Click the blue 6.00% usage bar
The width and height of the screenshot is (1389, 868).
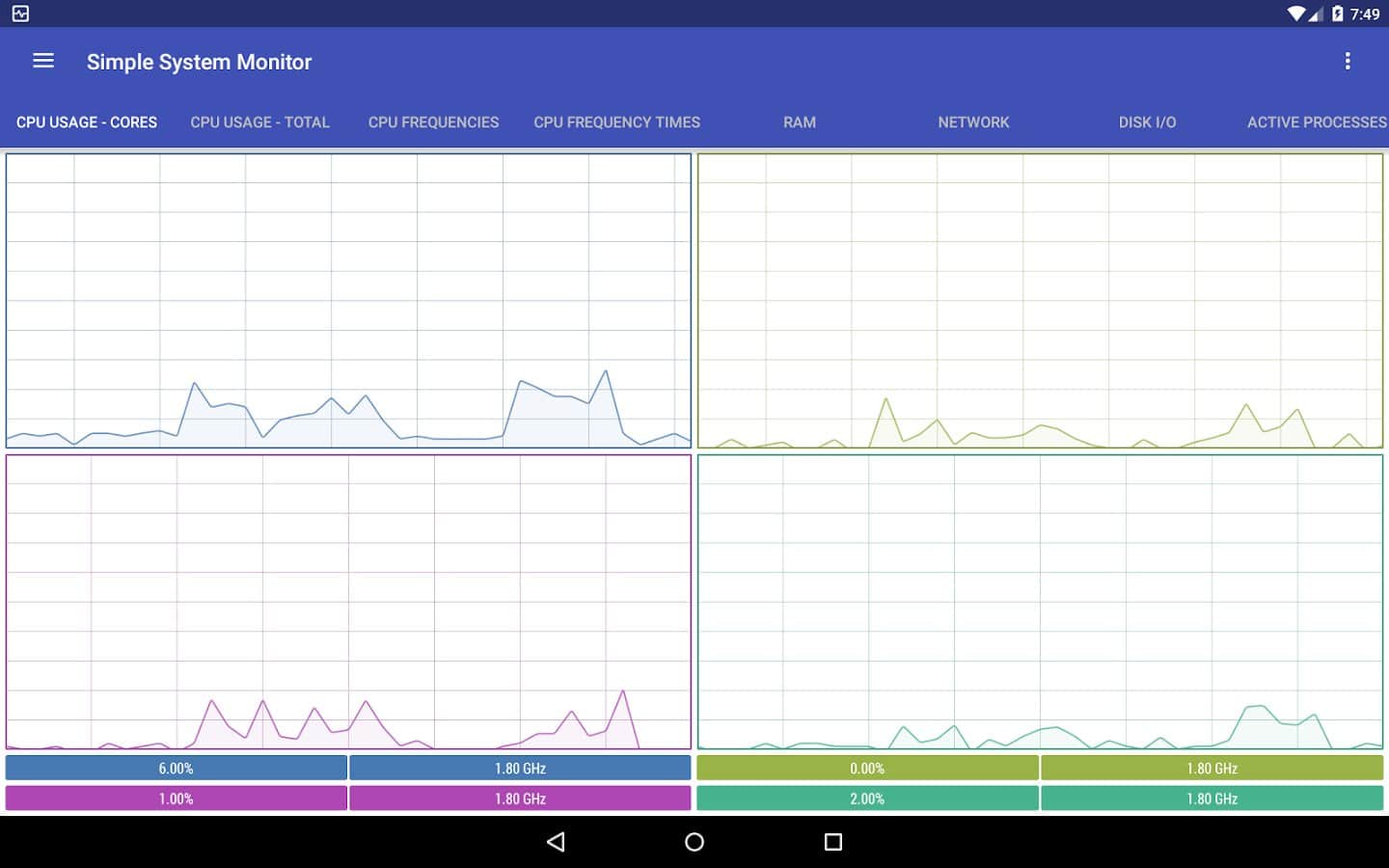(176, 769)
